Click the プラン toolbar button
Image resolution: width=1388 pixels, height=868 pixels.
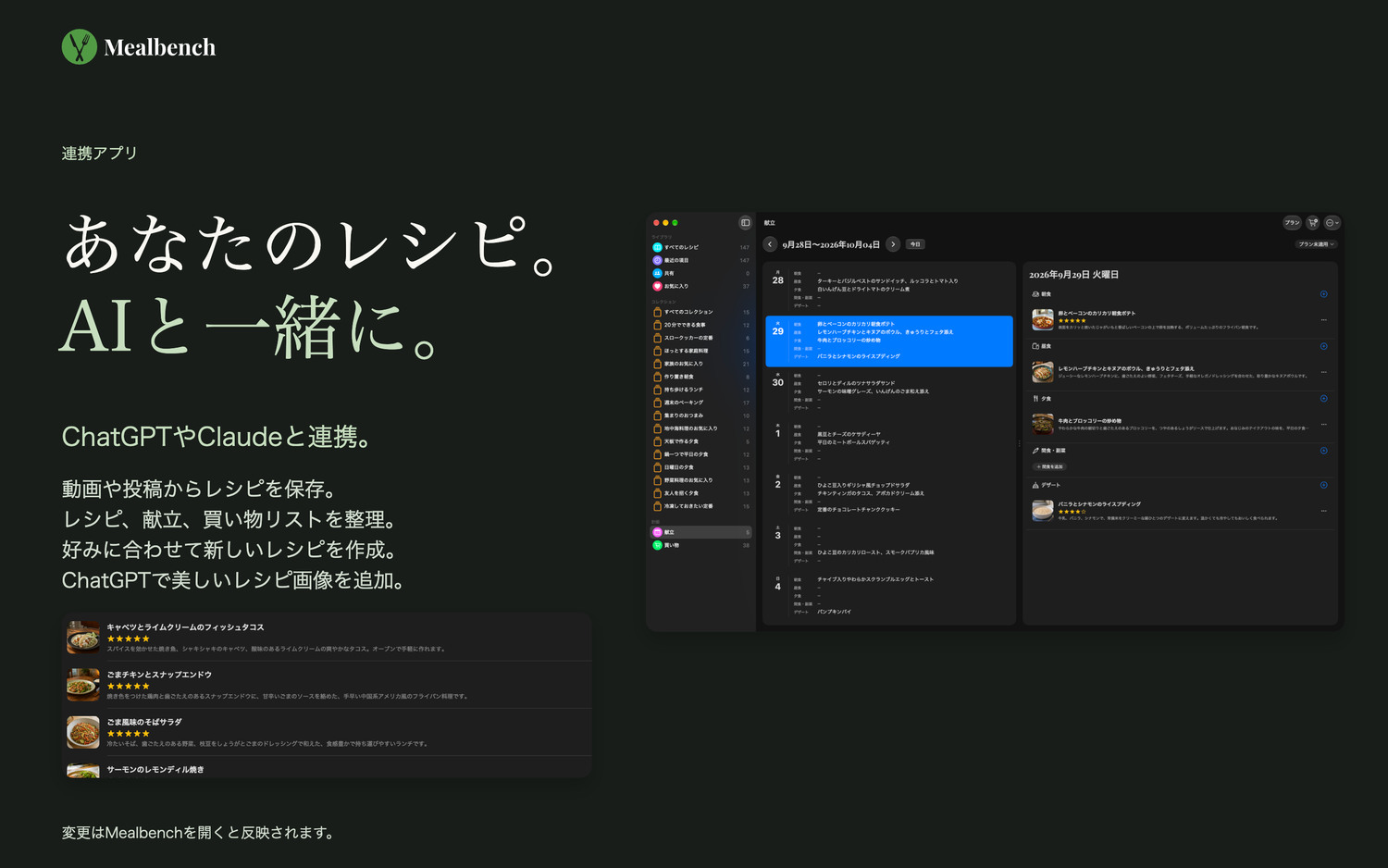1292,223
